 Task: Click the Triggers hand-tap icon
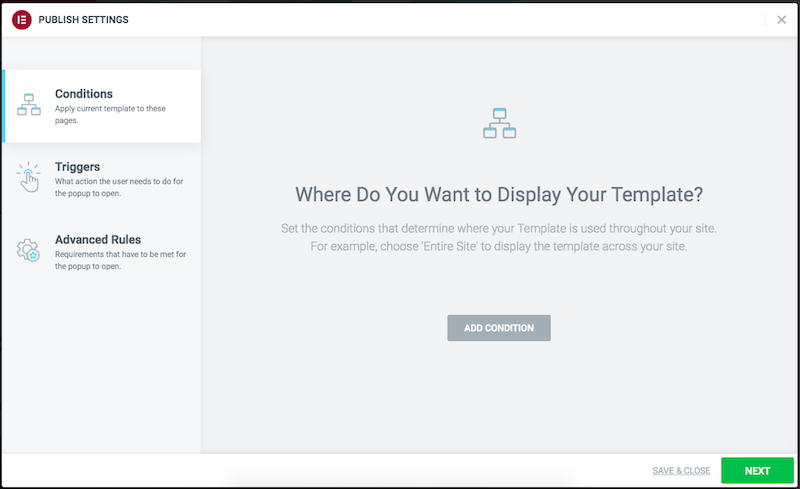click(29, 177)
